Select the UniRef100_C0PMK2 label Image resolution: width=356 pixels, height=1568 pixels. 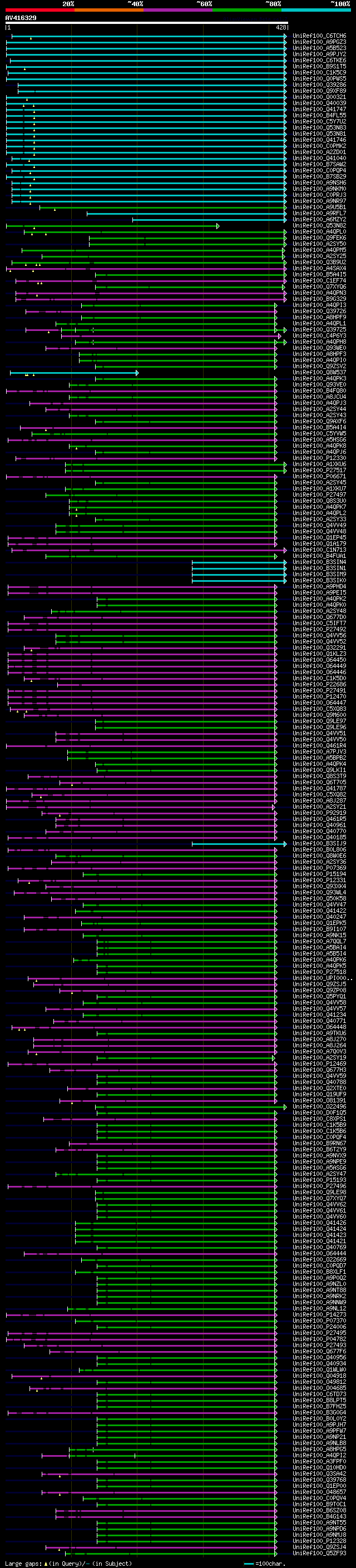coord(319,146)
